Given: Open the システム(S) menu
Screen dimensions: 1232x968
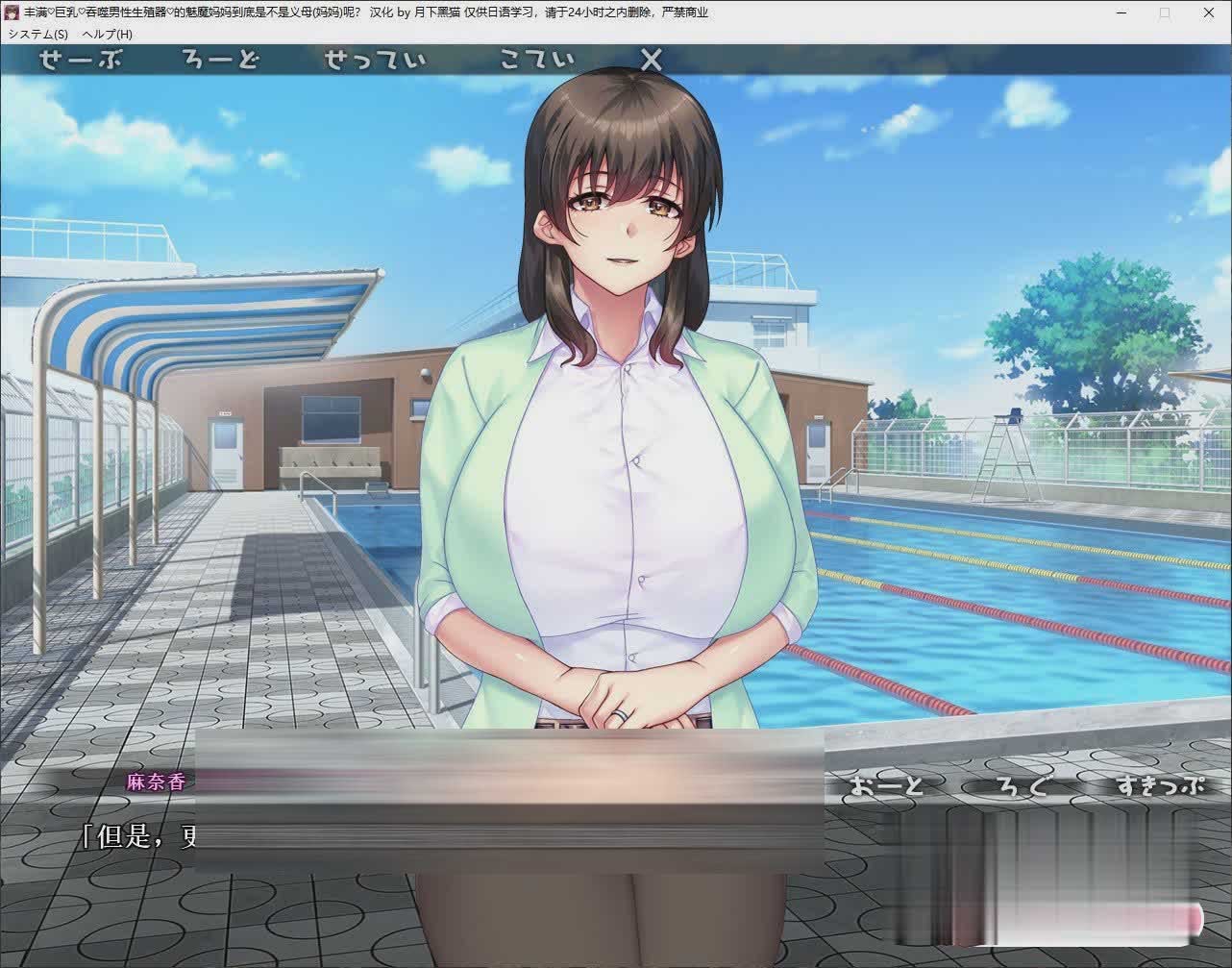Looking at the screenshot, I should (x=38, y=34).
